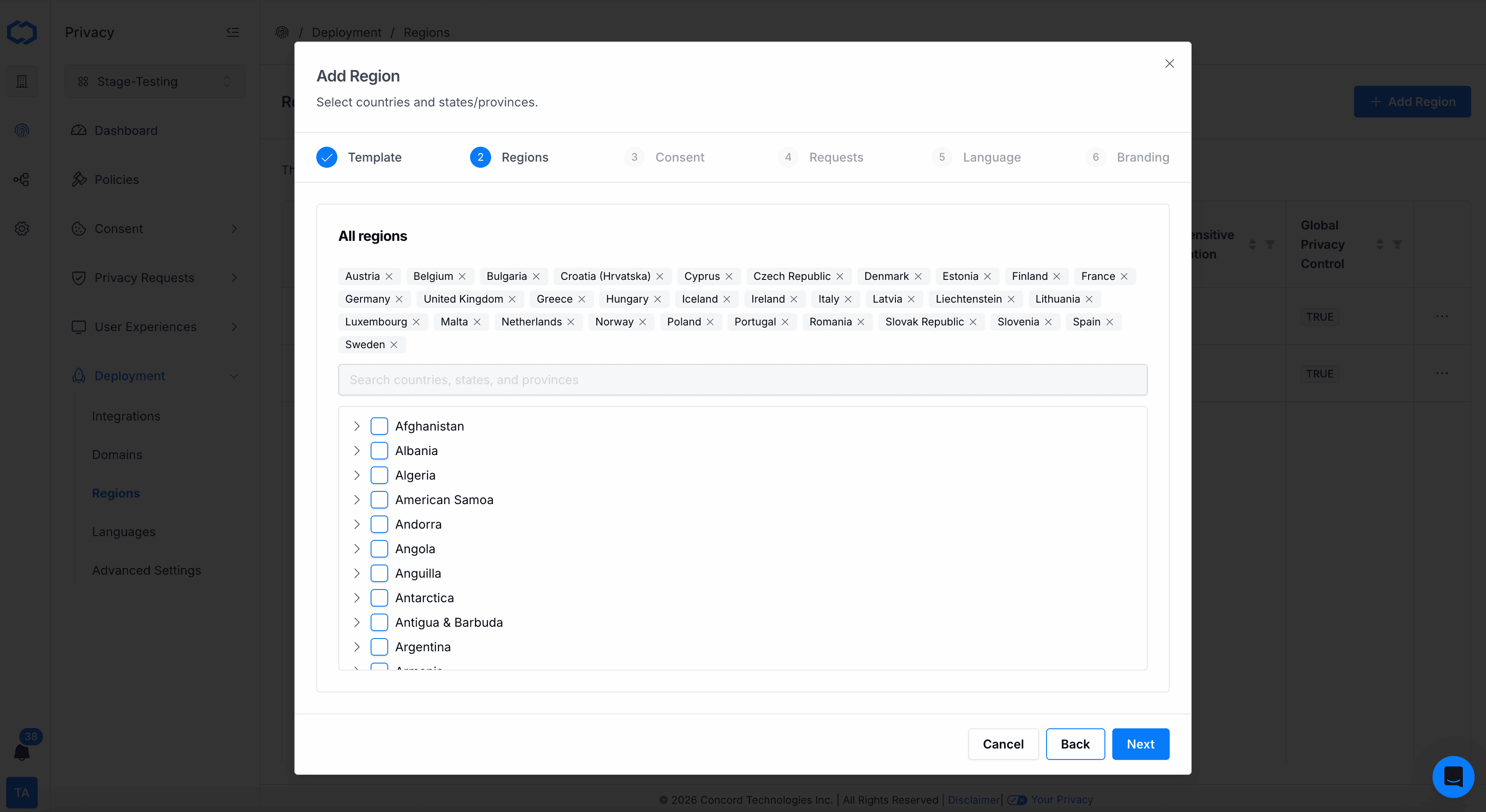Click the Next button
Viewport: 1486px width, 812px height.
point(1140,744)
